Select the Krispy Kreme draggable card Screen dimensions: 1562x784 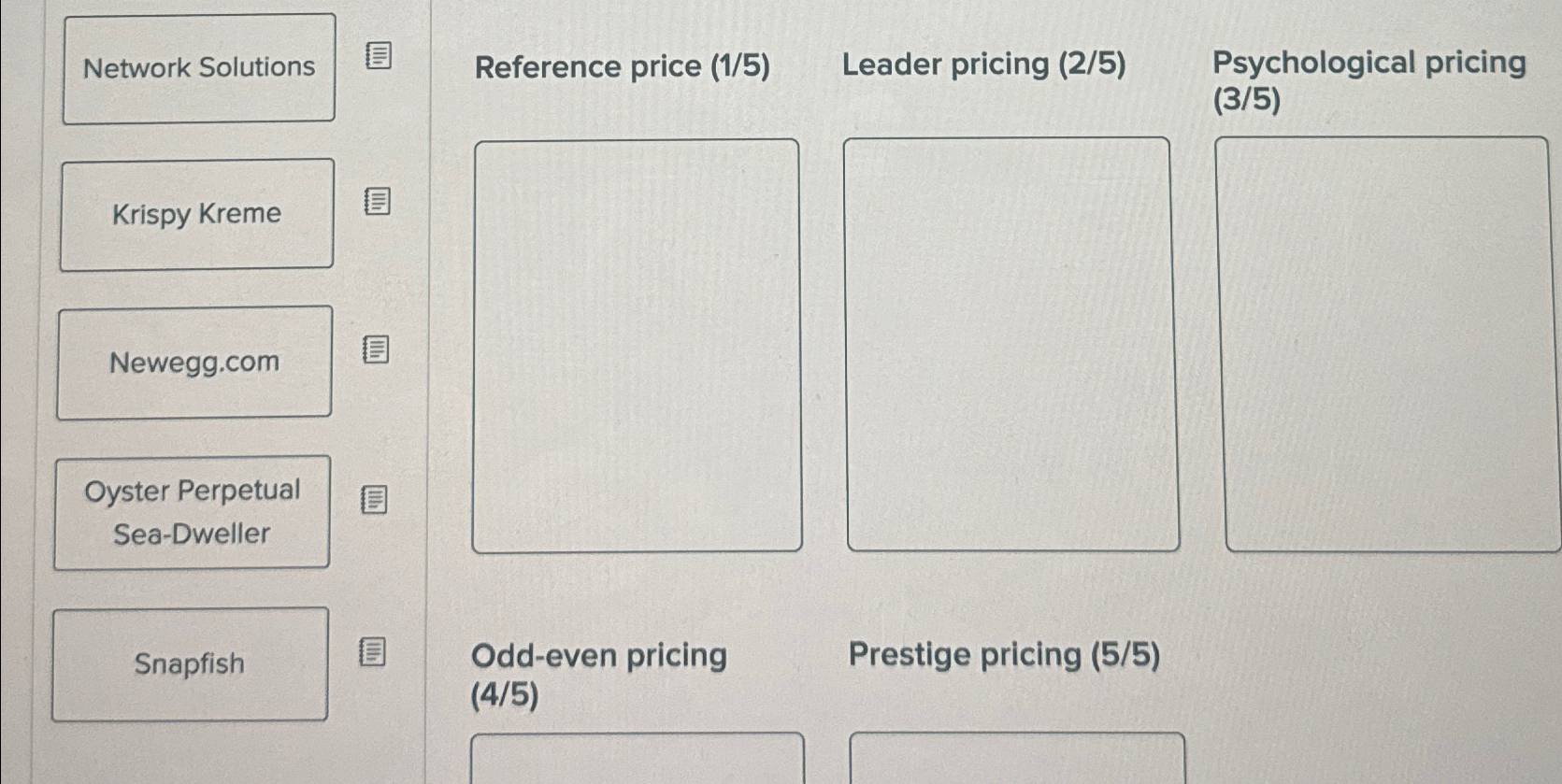(197, 214)
